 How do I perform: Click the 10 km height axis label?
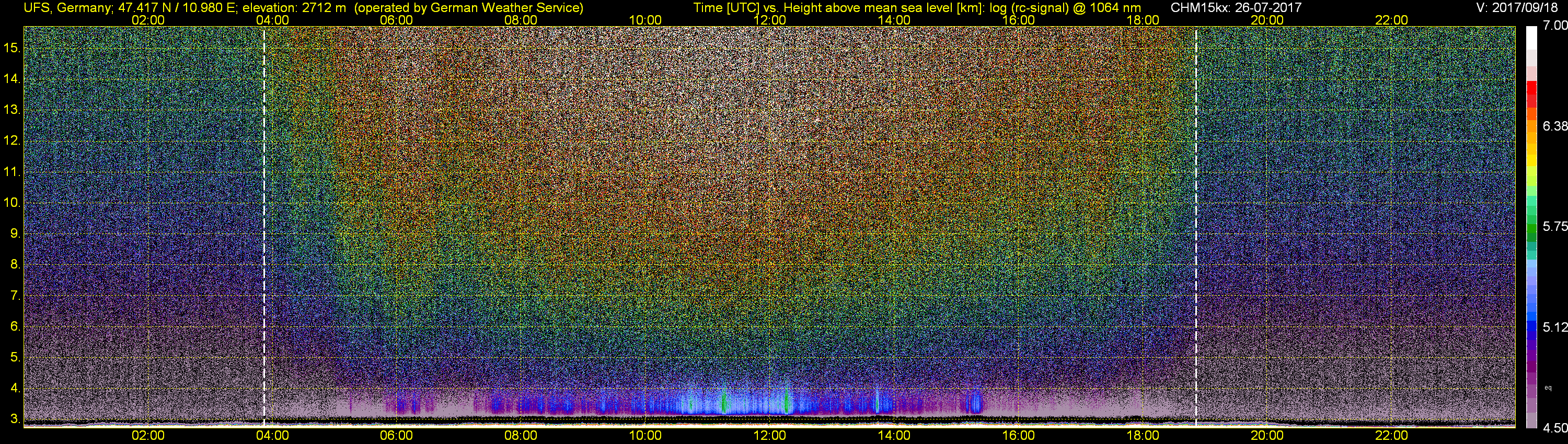point(12,203)
